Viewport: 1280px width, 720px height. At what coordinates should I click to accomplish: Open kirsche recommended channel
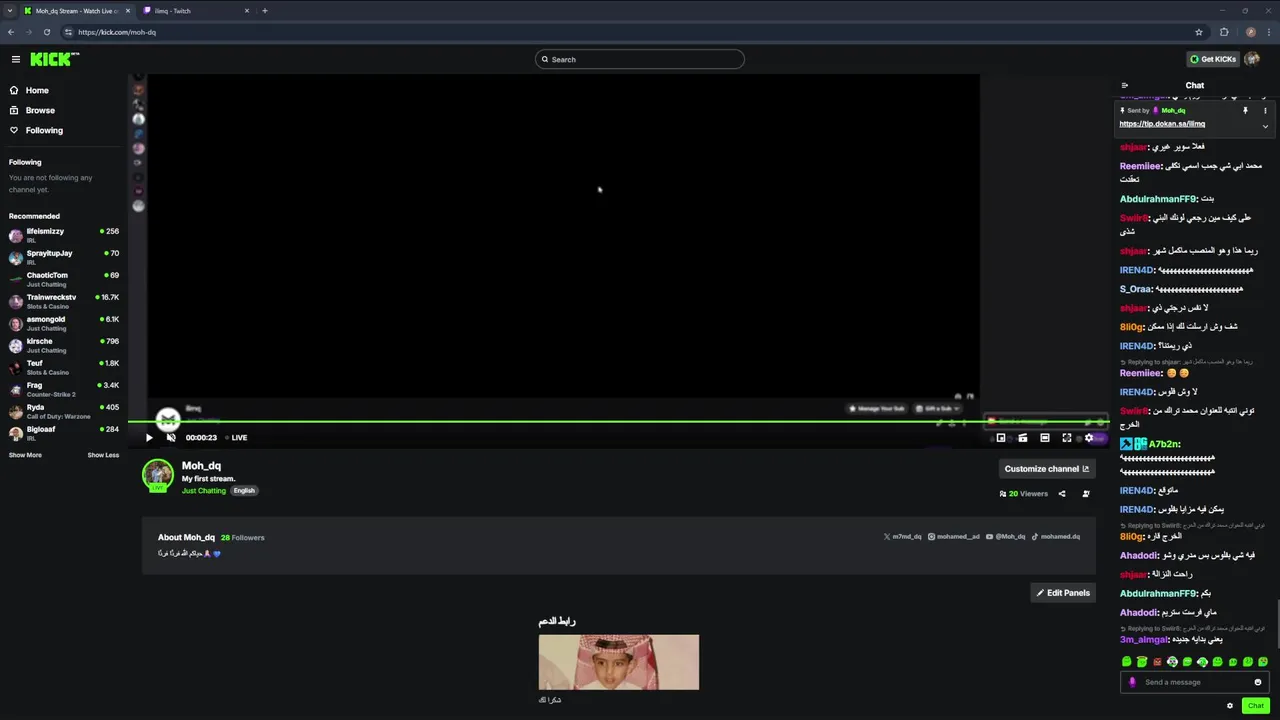pyautogui.click(x=64, y=345)
